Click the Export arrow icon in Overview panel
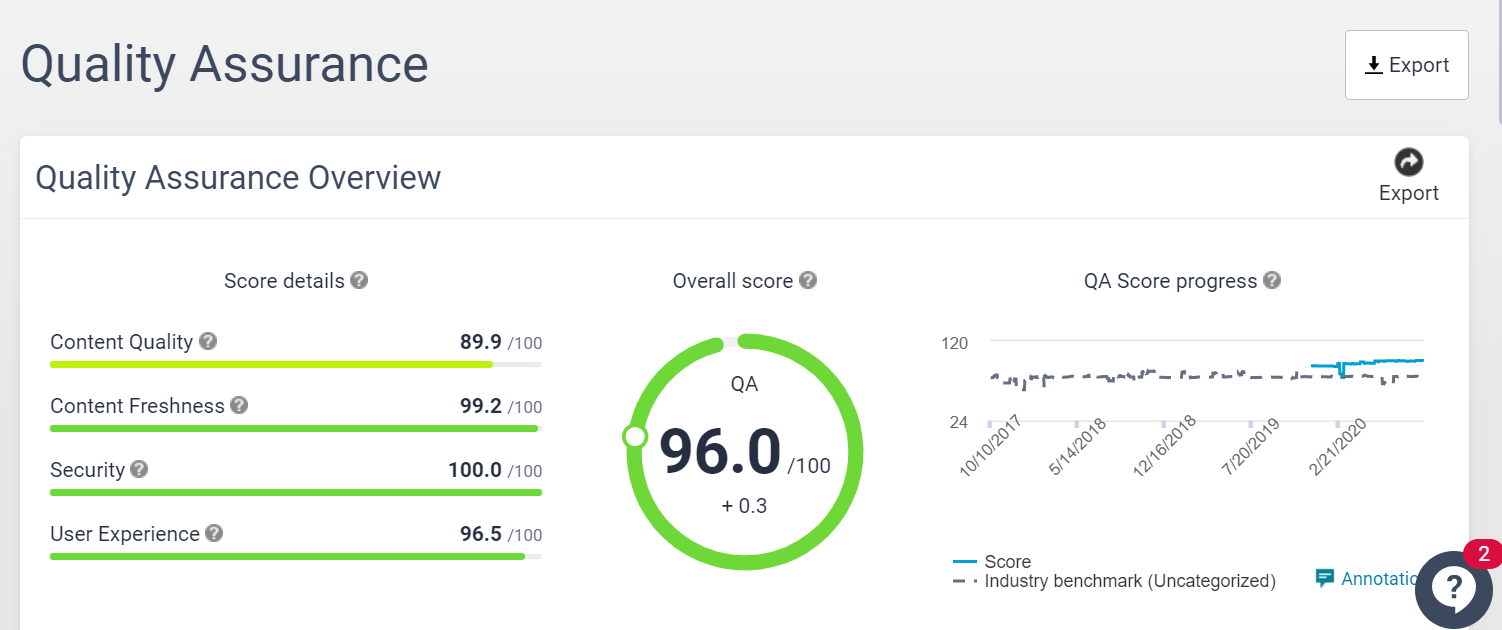The height and width of the screenshot is (630, 1502). click(x=1408, y=162)
